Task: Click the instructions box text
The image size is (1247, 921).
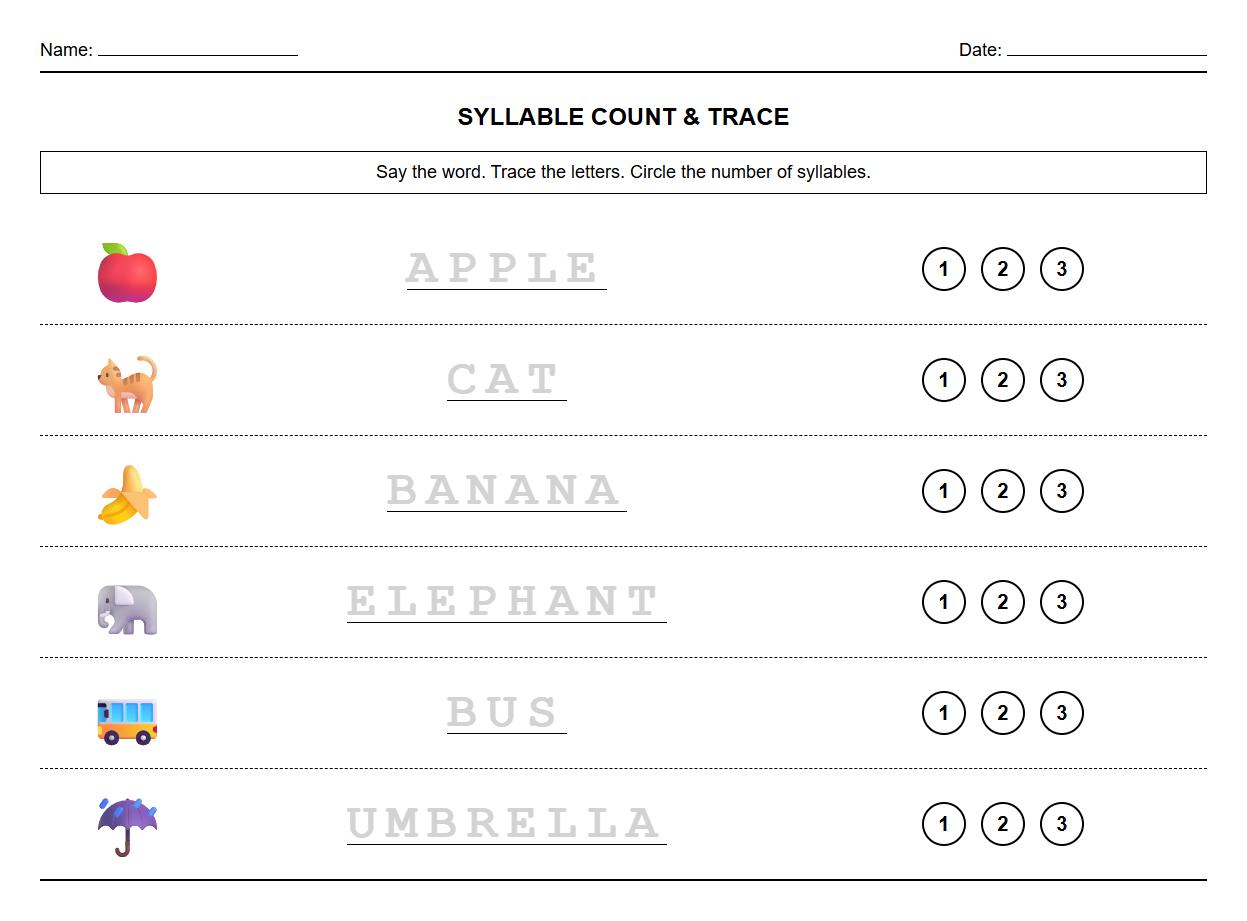Action: point(623,172)
